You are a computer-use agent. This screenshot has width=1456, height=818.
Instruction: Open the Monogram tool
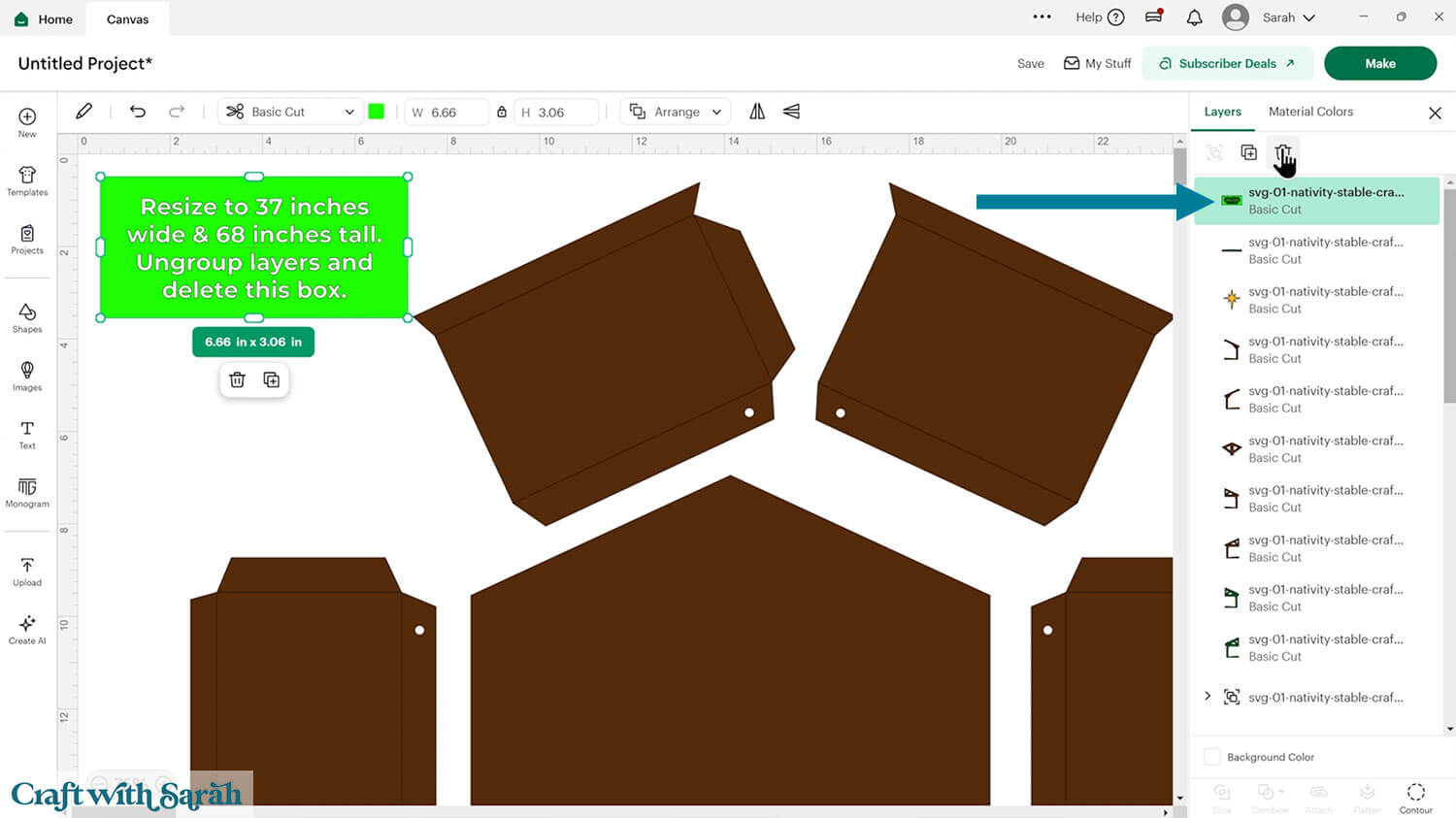coord(27,492)
